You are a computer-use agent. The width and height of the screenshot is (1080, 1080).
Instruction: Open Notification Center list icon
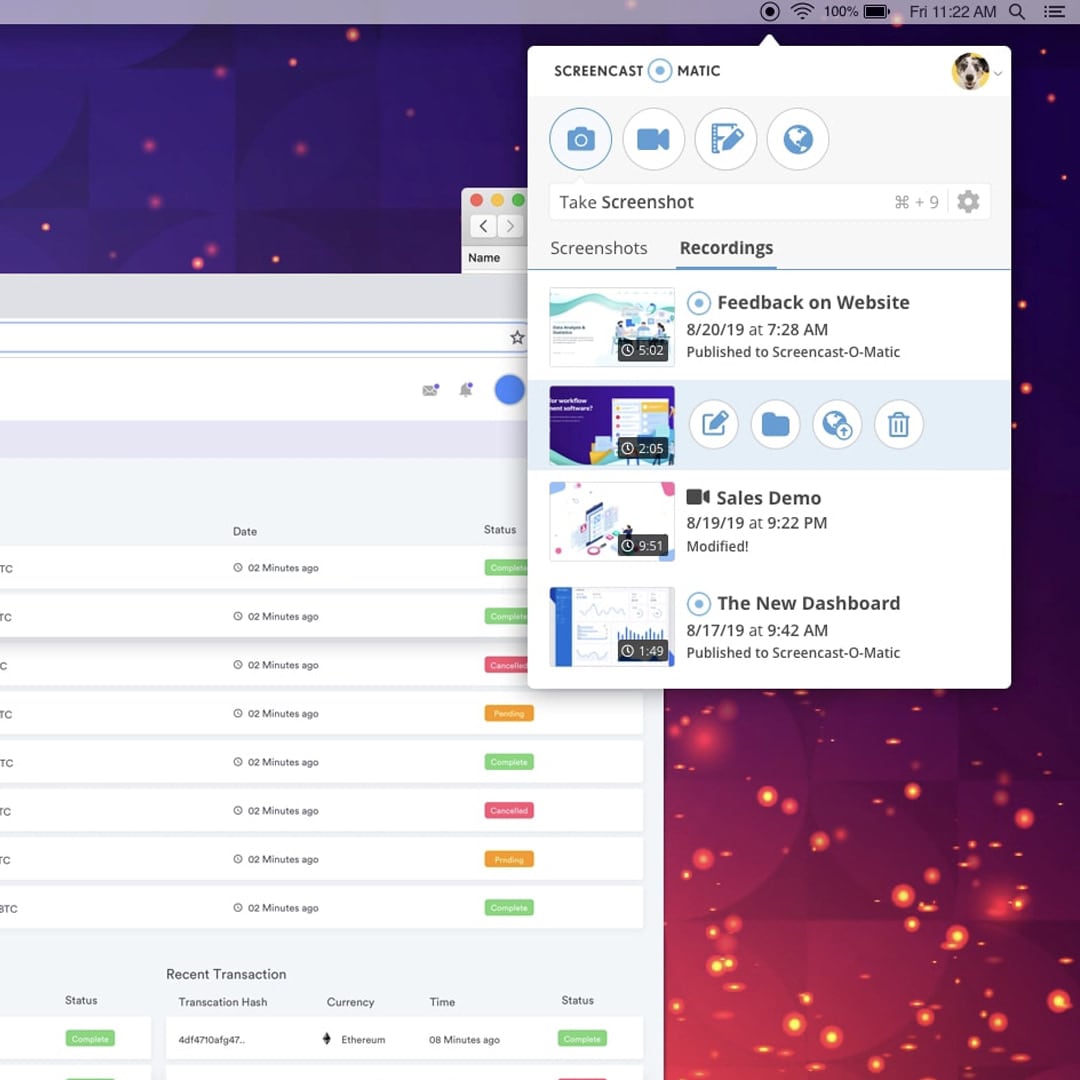[1054, 12]
